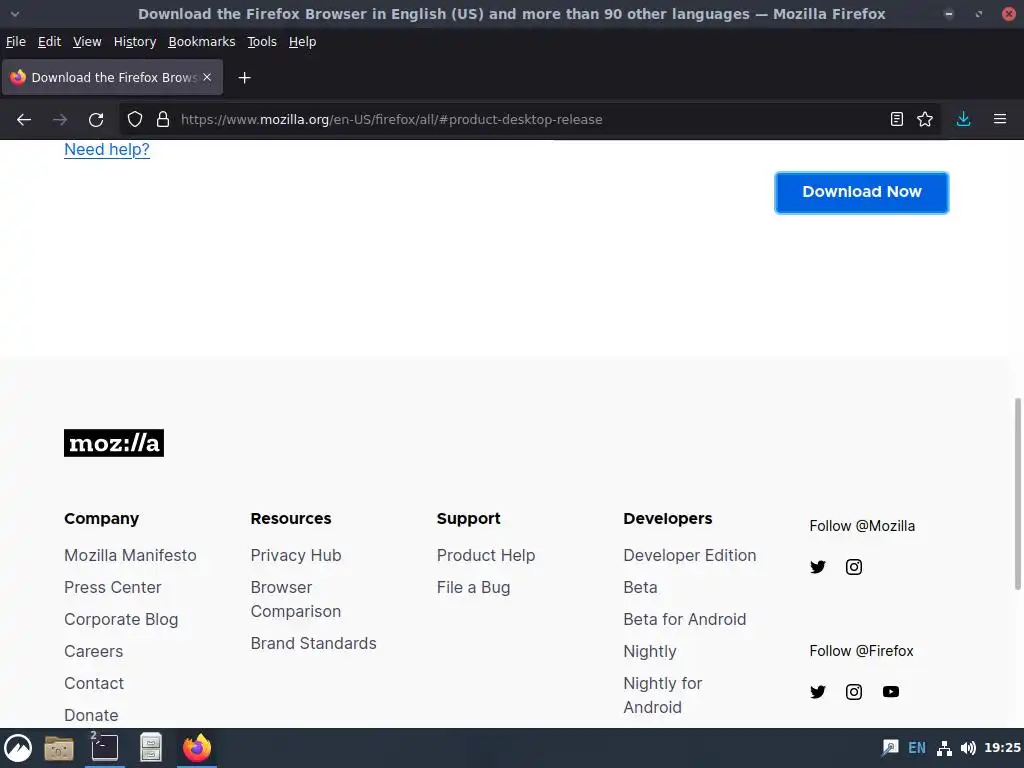
Task: Open the View menu
Action: [x=87, y=42]
